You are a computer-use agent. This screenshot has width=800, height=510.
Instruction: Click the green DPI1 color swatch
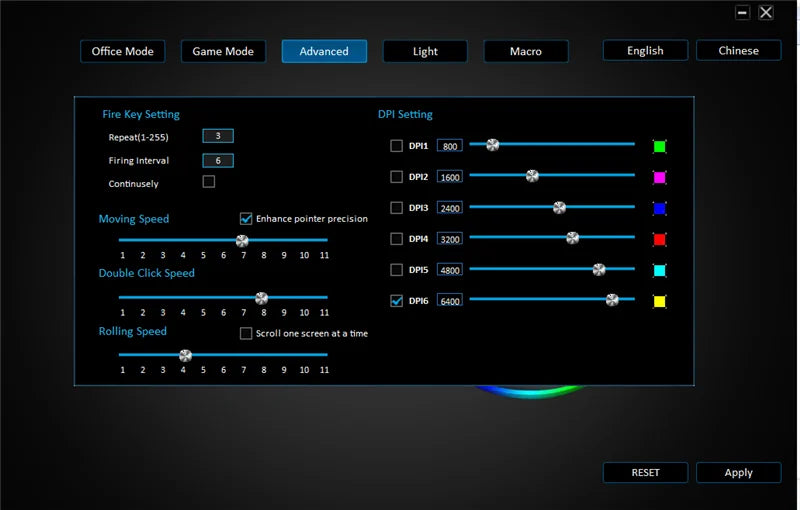tap(659, 146)
